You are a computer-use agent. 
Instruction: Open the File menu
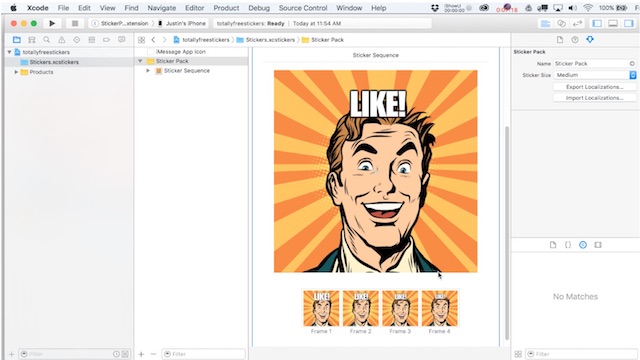coord(63,8)
